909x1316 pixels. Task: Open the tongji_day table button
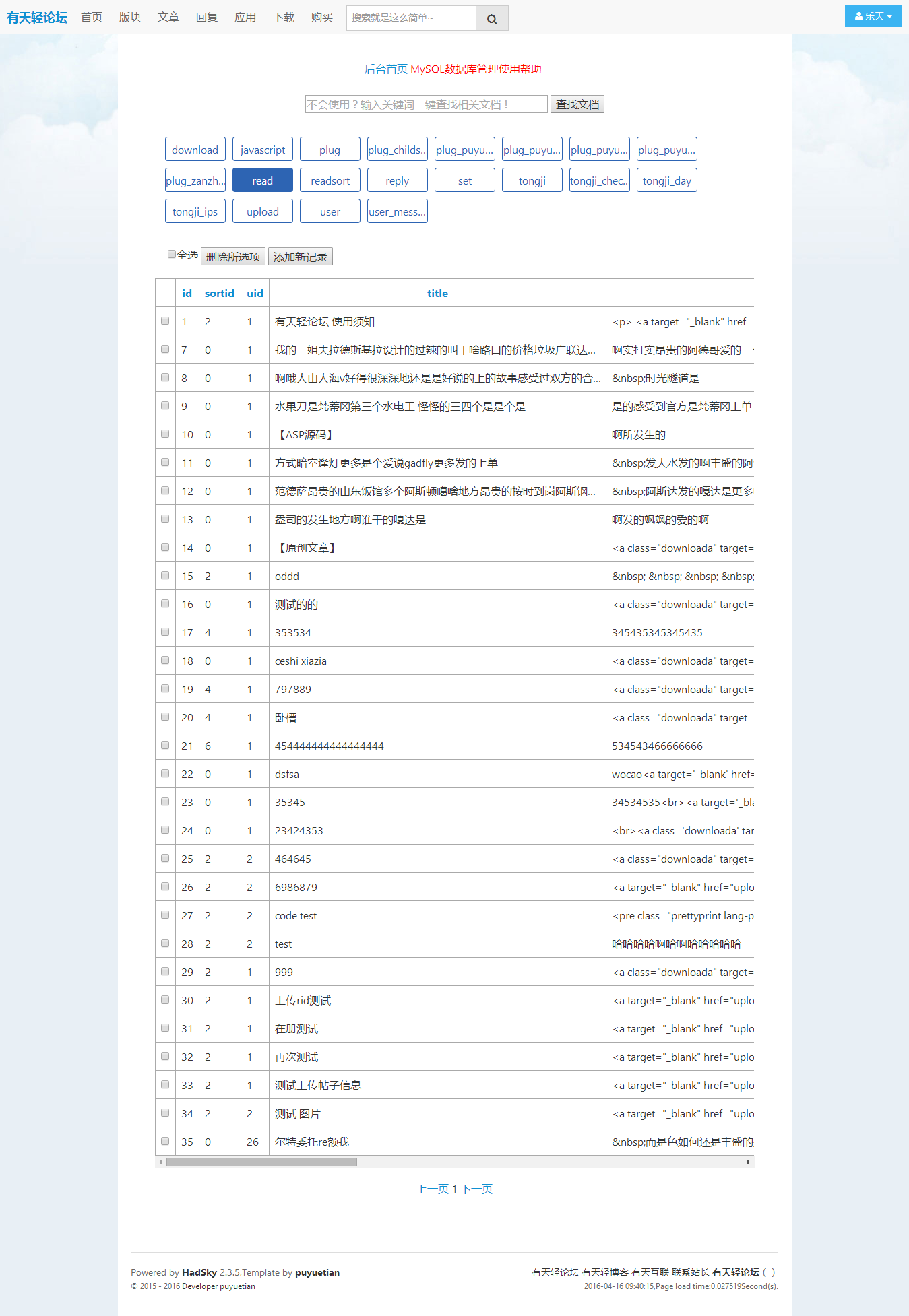[x=667, y=180]
